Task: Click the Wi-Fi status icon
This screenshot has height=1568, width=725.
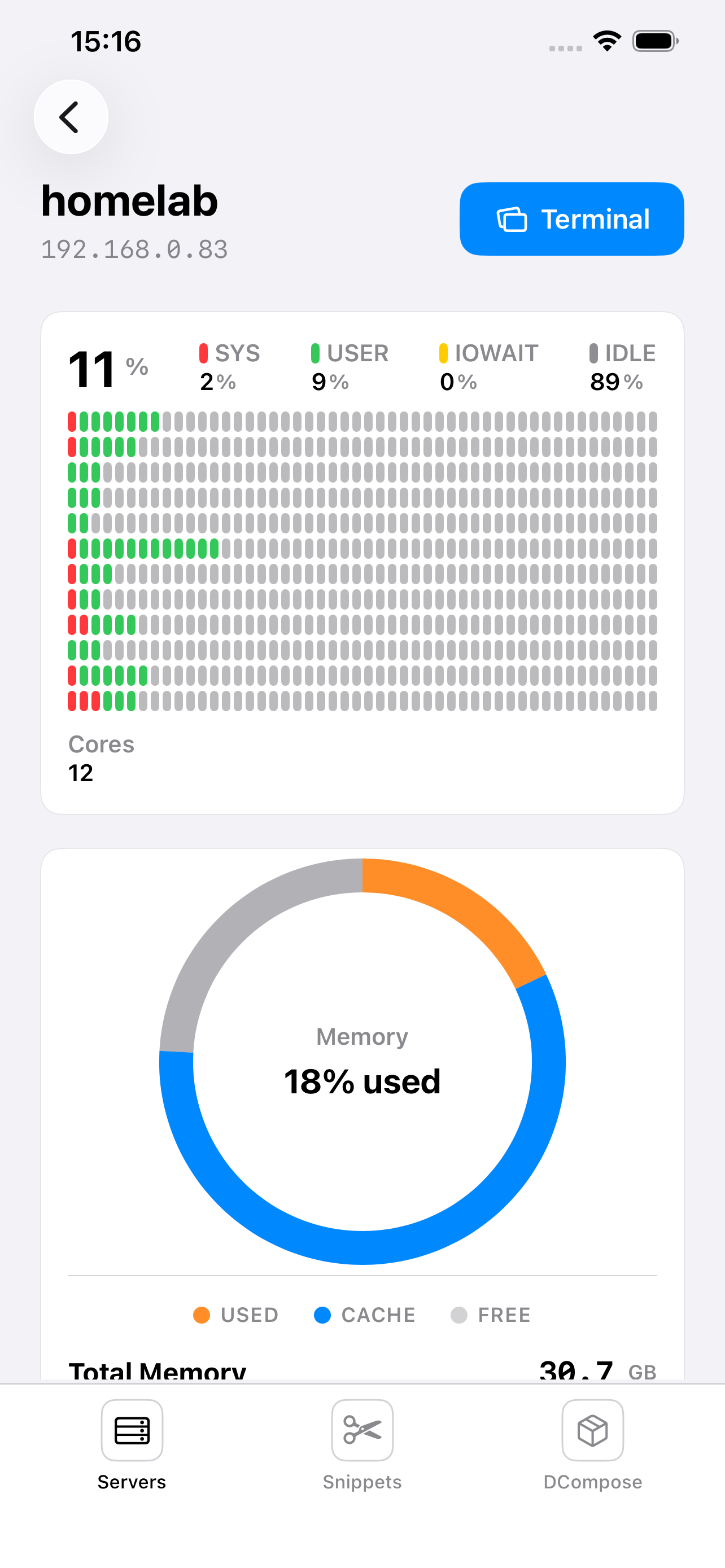Action: (x=606, y=40)
